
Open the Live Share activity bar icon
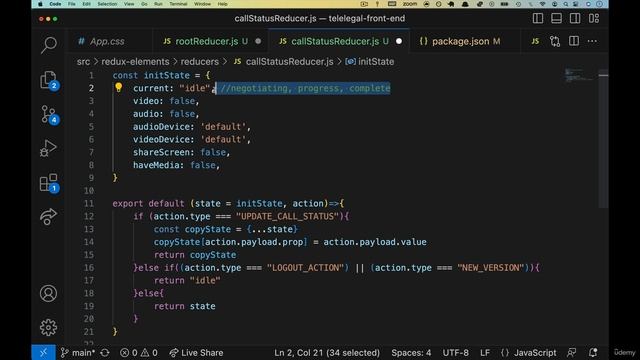[x=48, y=217]
